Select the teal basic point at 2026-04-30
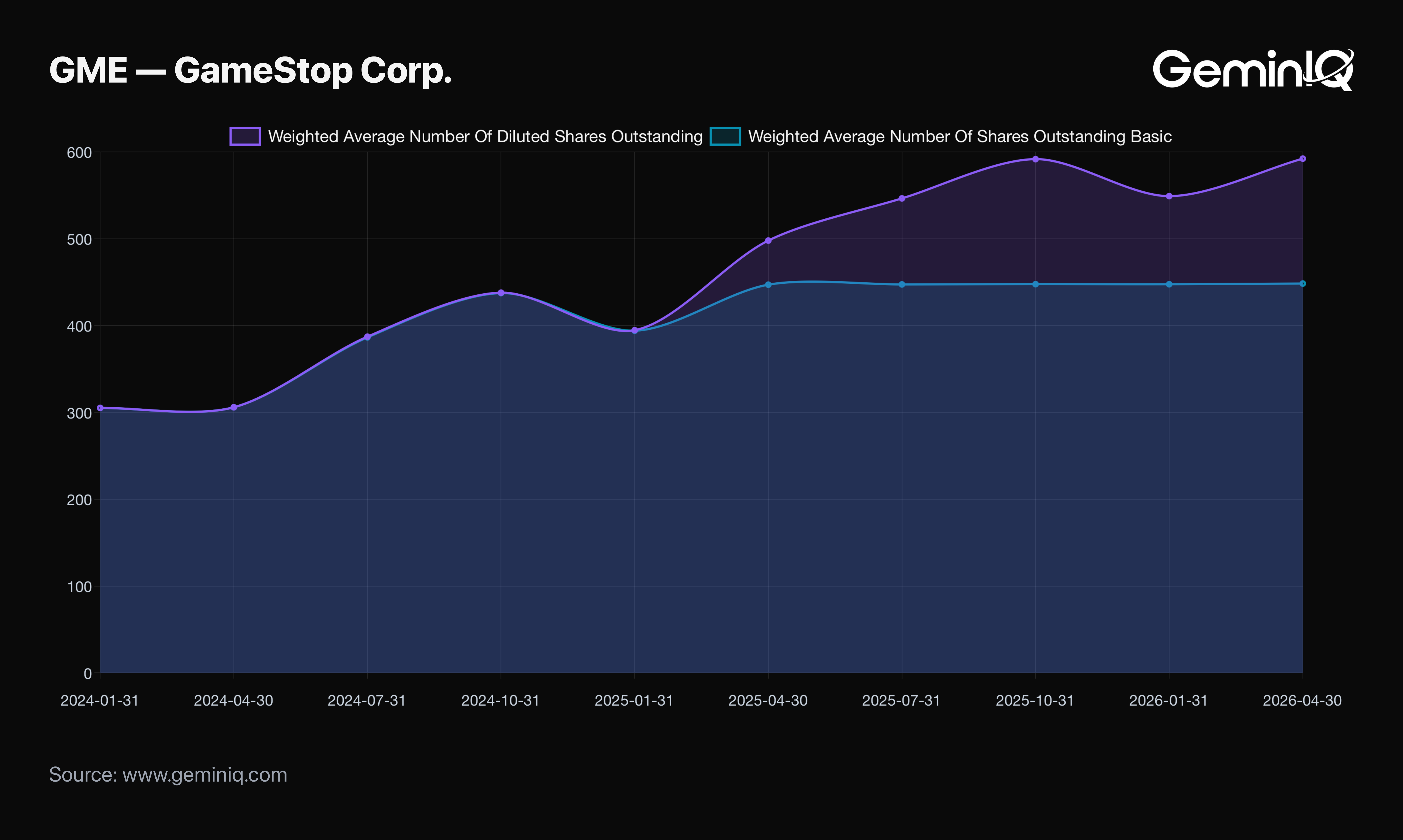Image resolution: width=1403 pixels, height=840 pixels. pos(1303,284)
